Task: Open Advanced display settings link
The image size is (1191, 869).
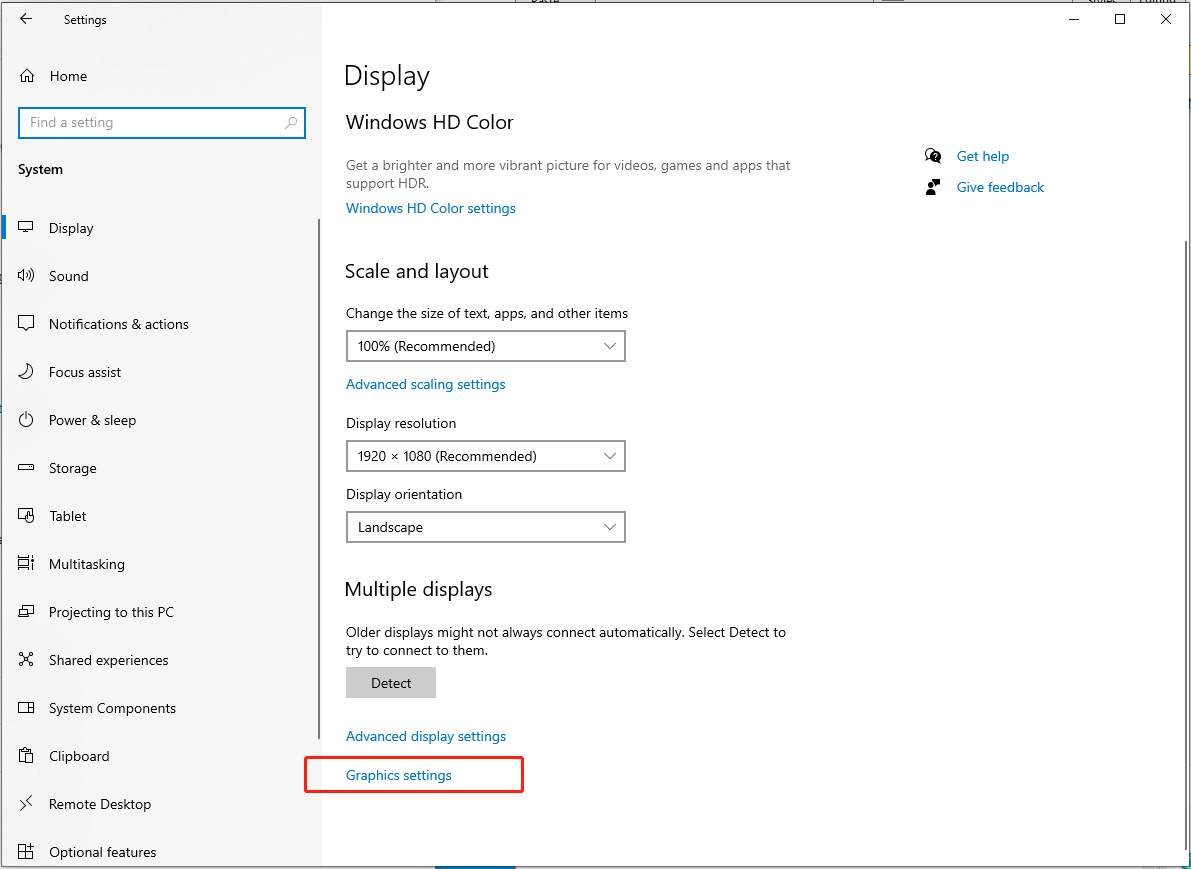Action: point(425,736)
